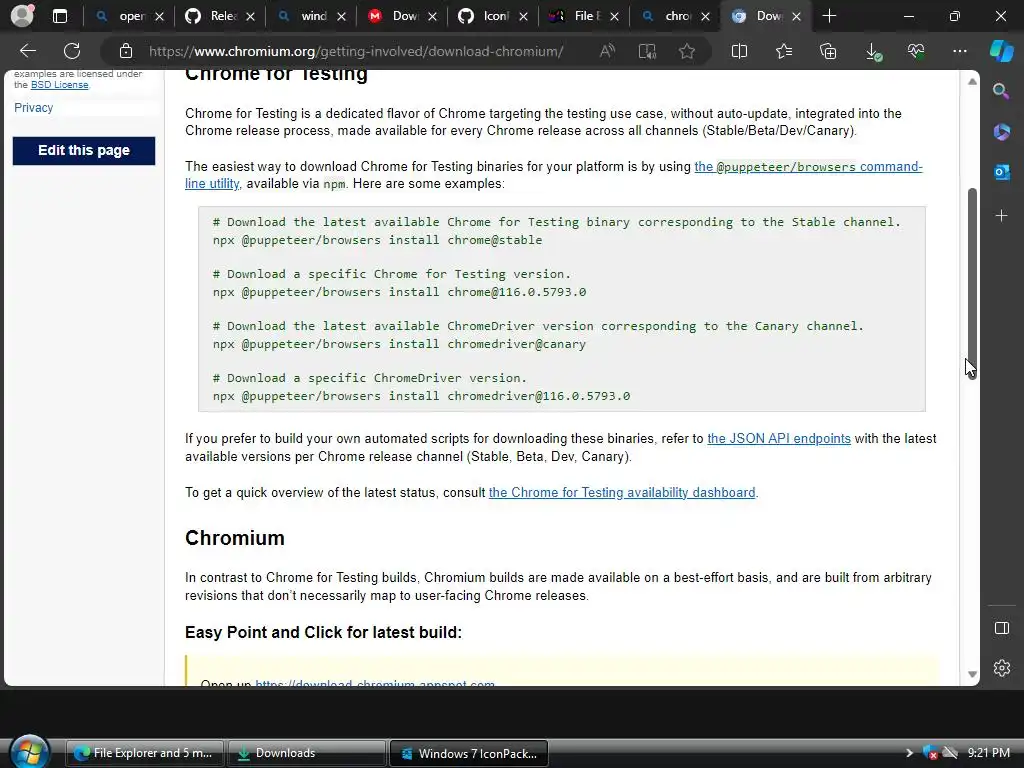Click the address bar URL field
This screenshot has height=768, width=1024.
(356, 51)
